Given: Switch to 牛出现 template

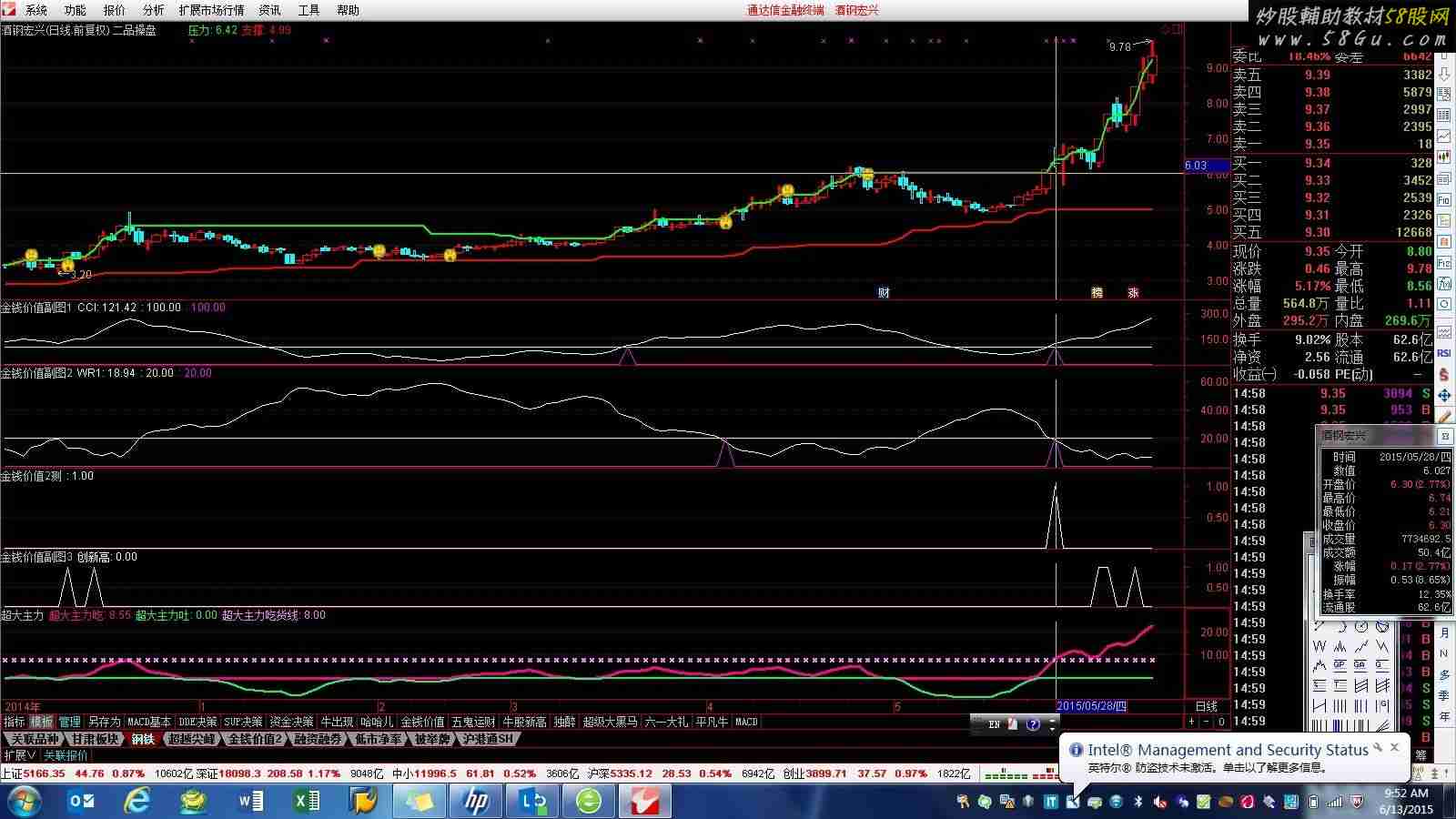Looking at the screenshot, I should point(337,722).
